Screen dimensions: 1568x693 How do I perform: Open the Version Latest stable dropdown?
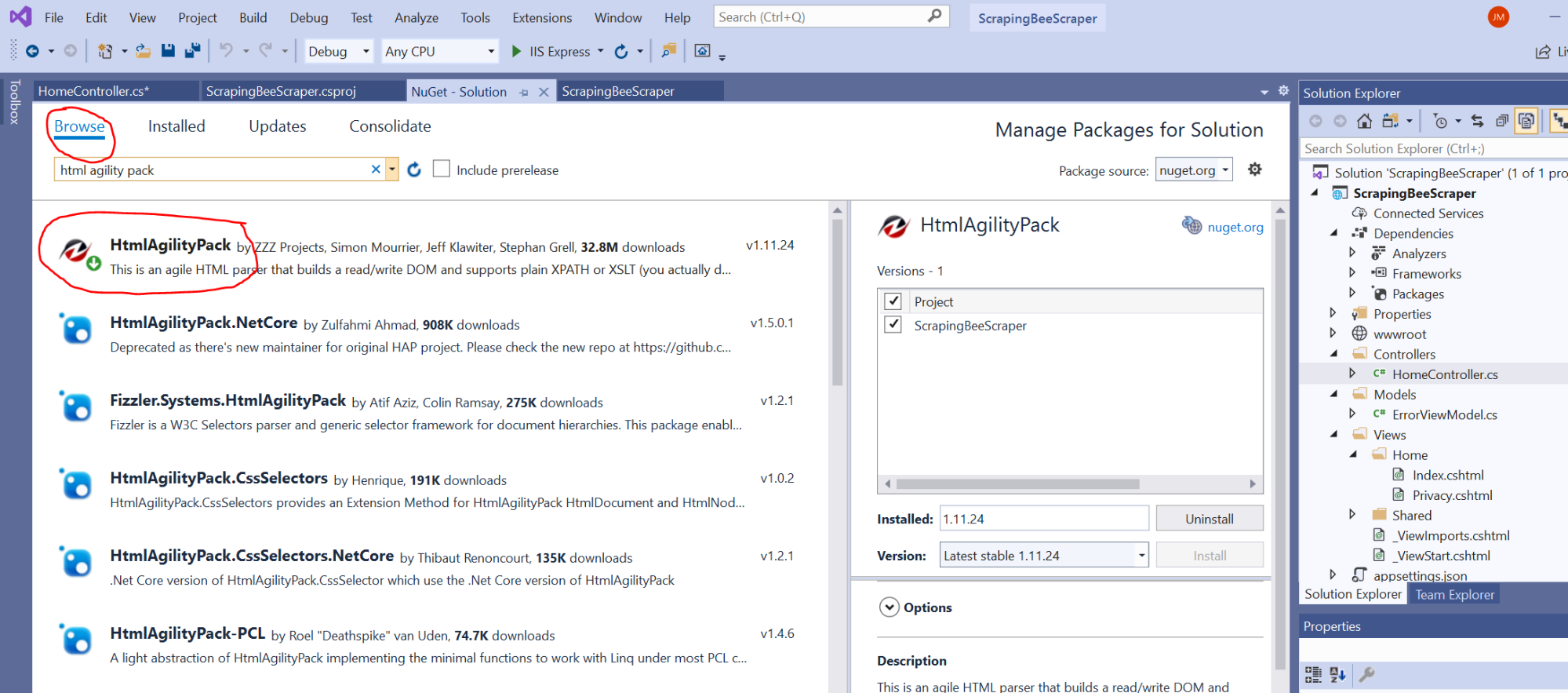click(x=1044, y=555)
